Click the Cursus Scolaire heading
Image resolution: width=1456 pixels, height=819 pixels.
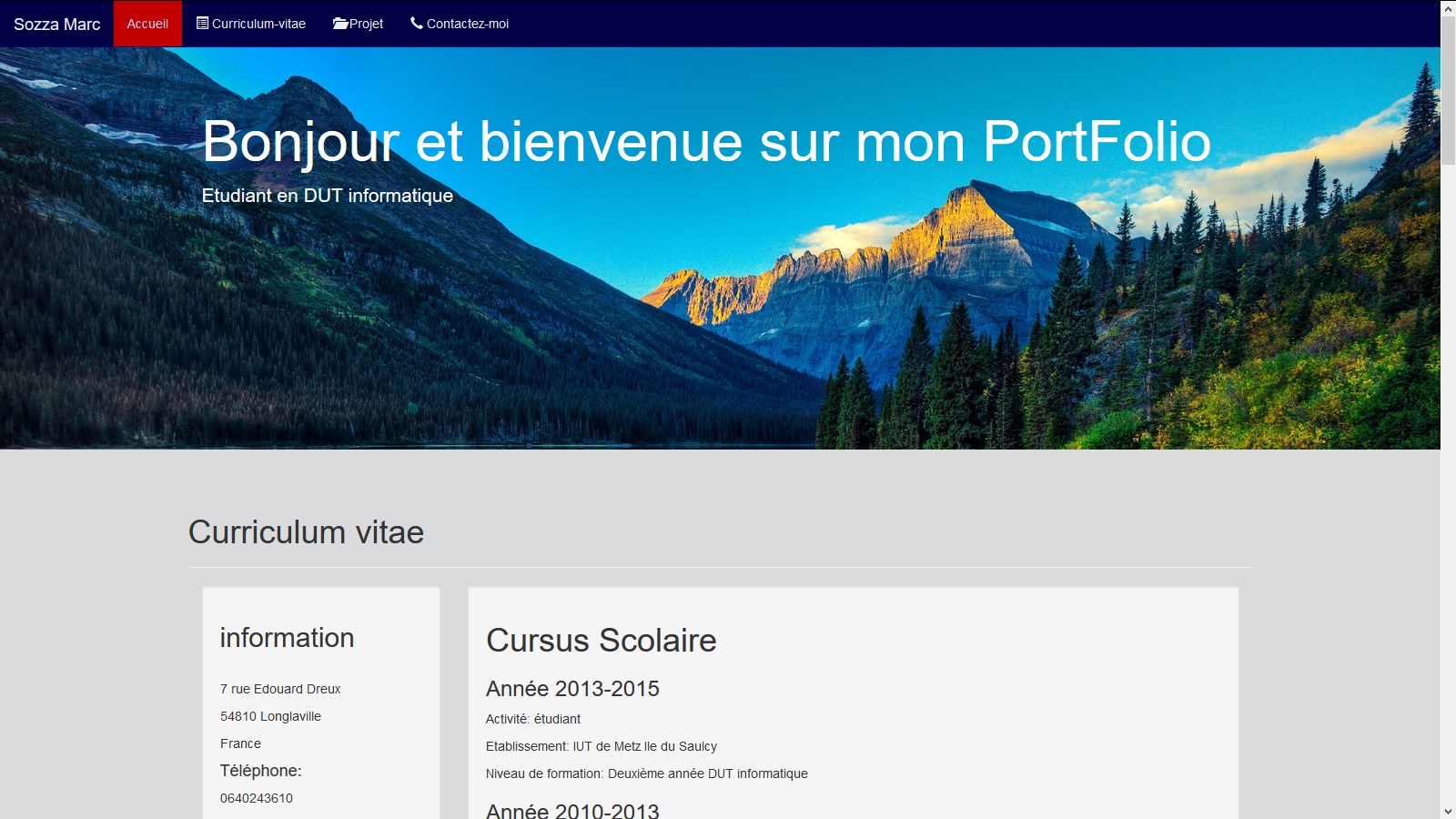pyautogui.click(x=601, y=641)
